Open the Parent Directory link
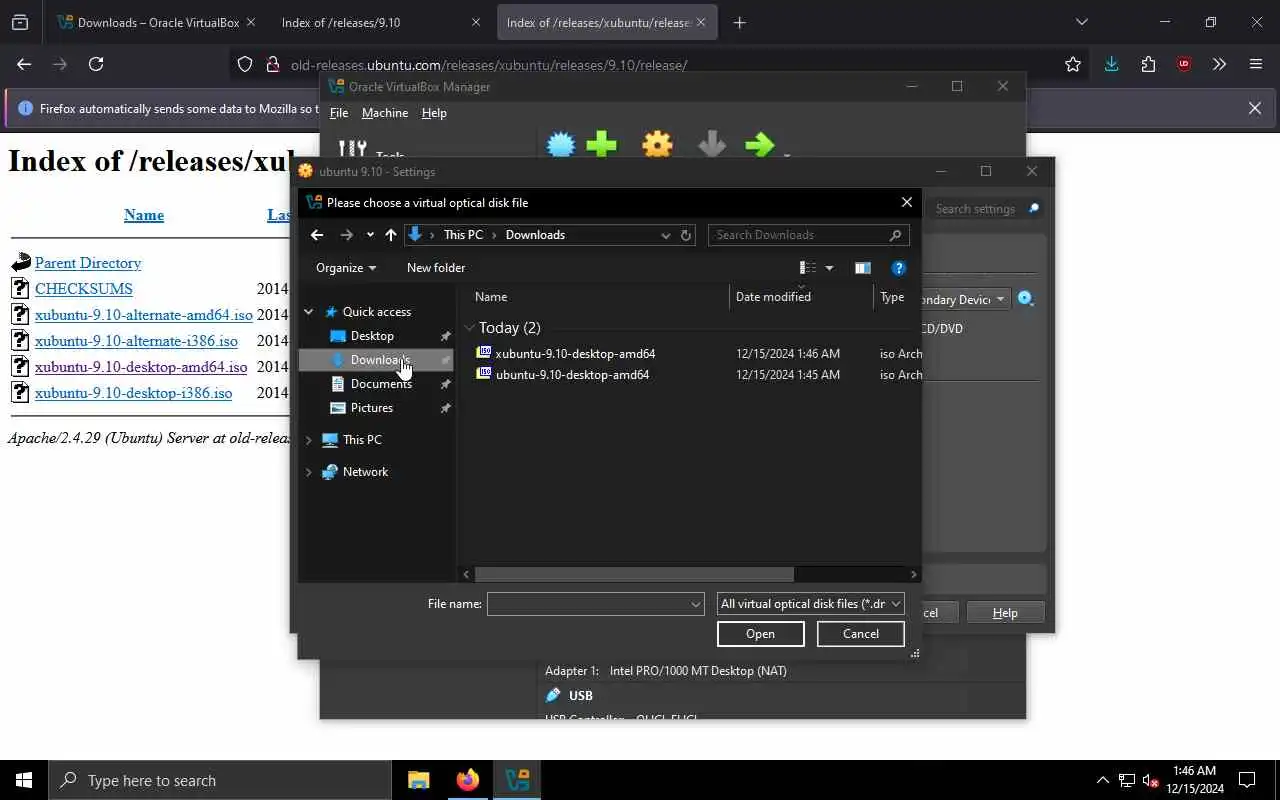The width and height of the screenshot is (1280, 800). 88,263
